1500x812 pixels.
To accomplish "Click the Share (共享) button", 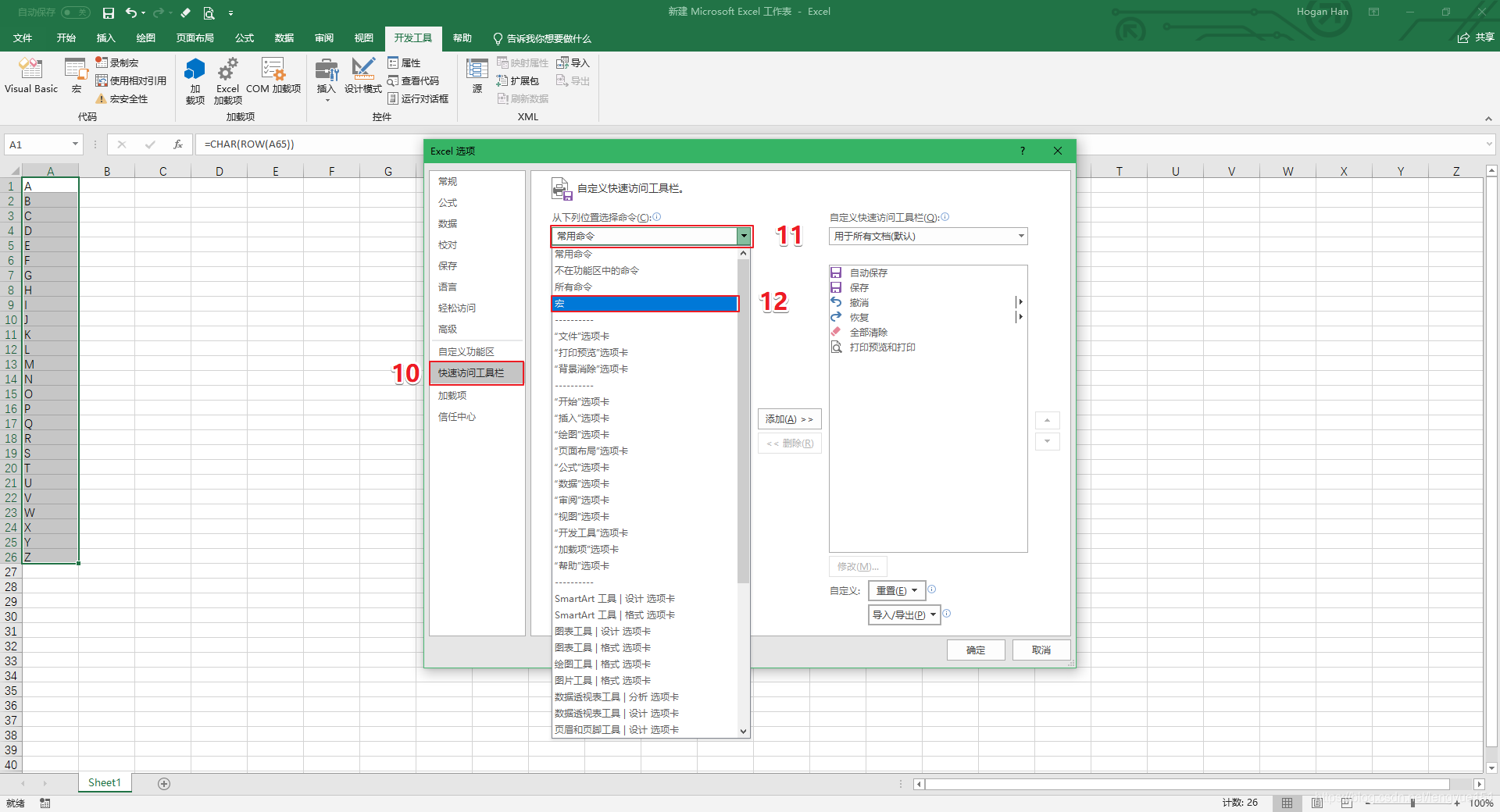I will click(x=1476, y=37).
